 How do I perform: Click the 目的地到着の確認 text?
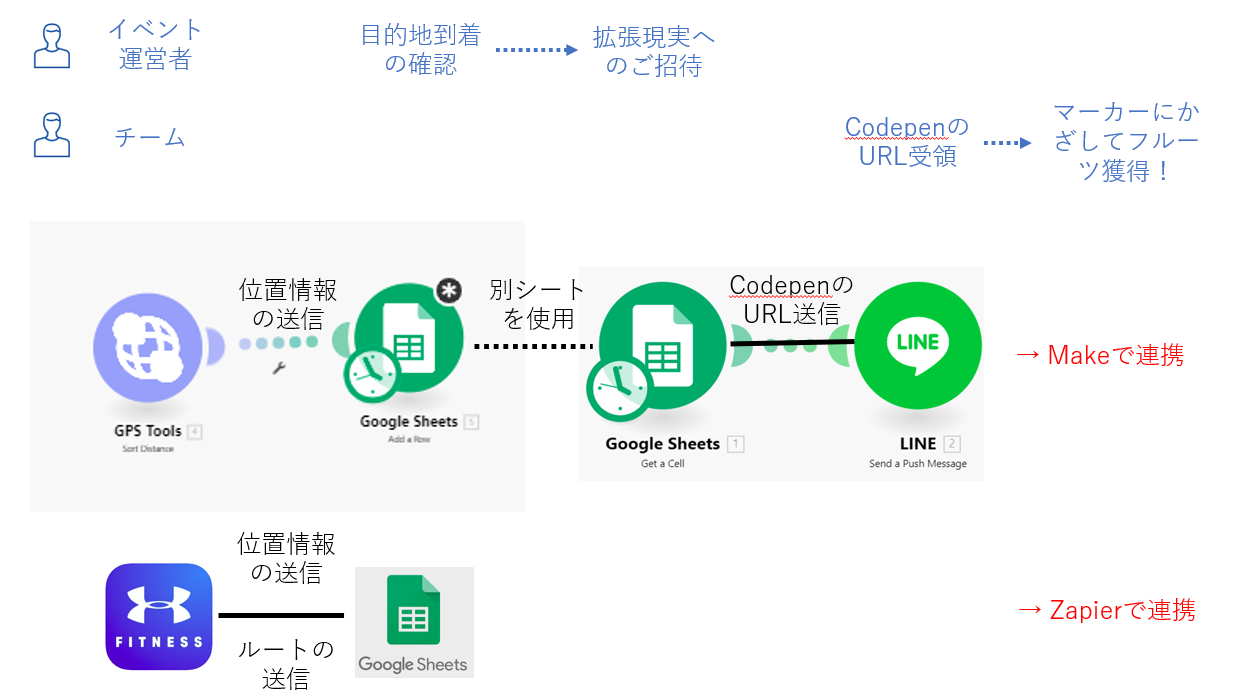click(x=420, y=50)
